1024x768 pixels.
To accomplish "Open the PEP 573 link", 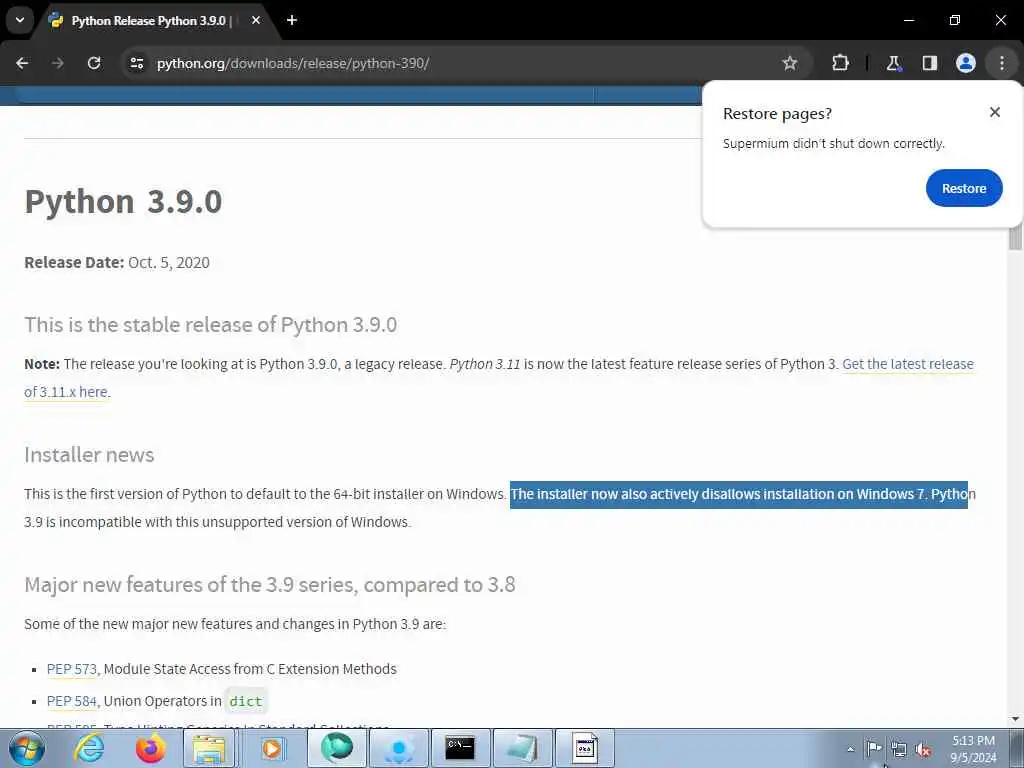I will 72,669.
